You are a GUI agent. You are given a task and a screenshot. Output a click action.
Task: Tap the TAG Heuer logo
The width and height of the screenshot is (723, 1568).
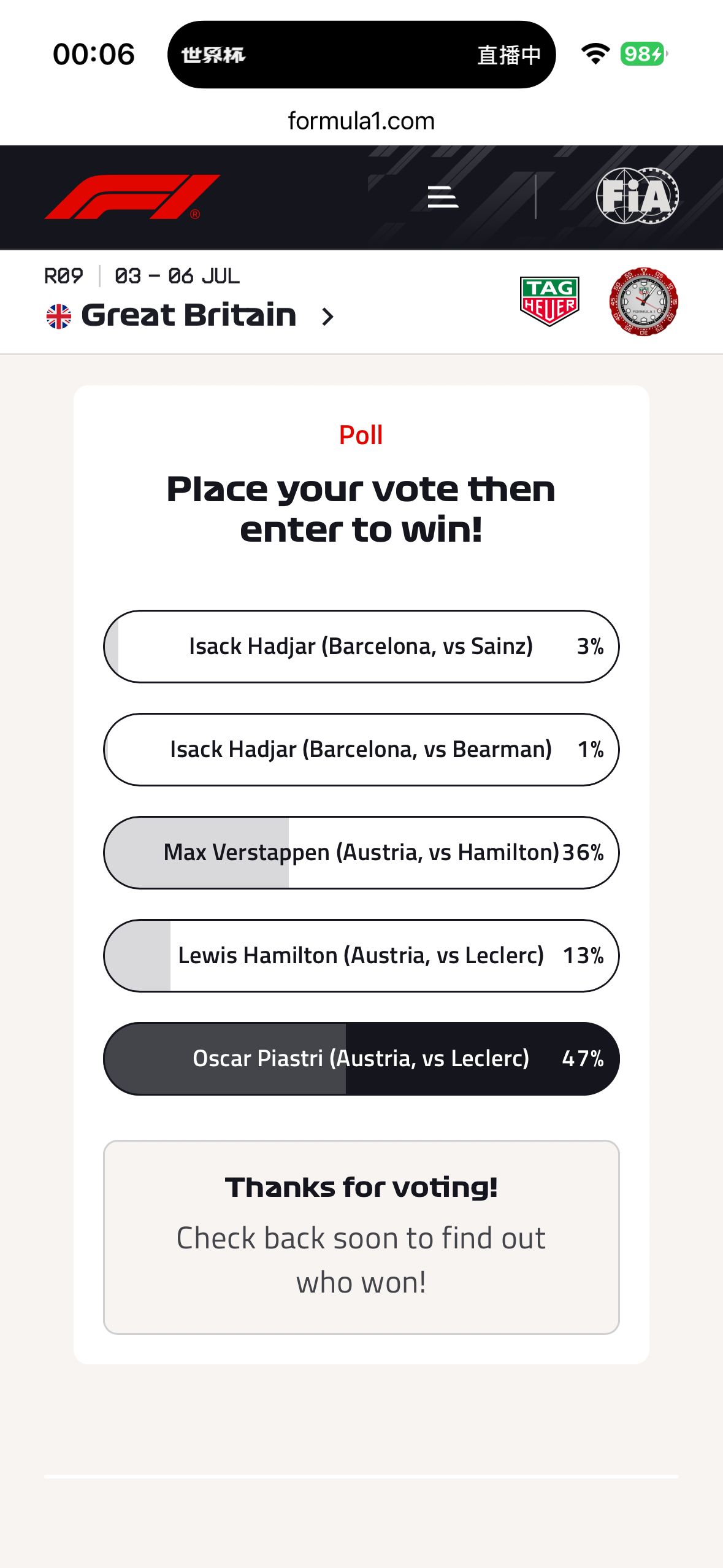(549, 301)
